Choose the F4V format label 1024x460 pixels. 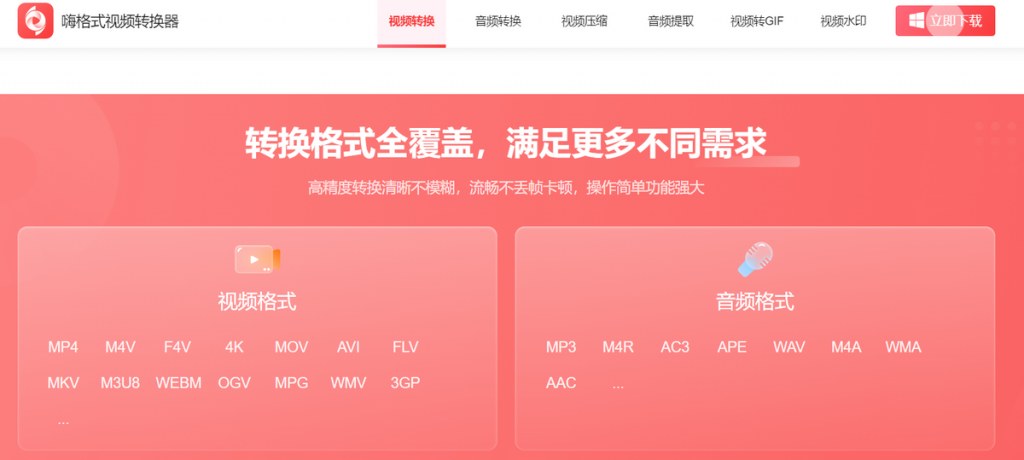pos(177,347)
